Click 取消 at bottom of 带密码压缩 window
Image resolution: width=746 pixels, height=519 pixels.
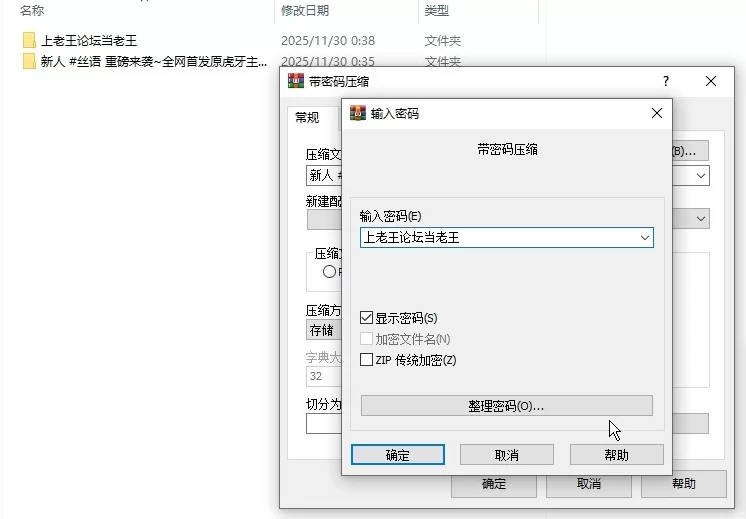point(589,484)
